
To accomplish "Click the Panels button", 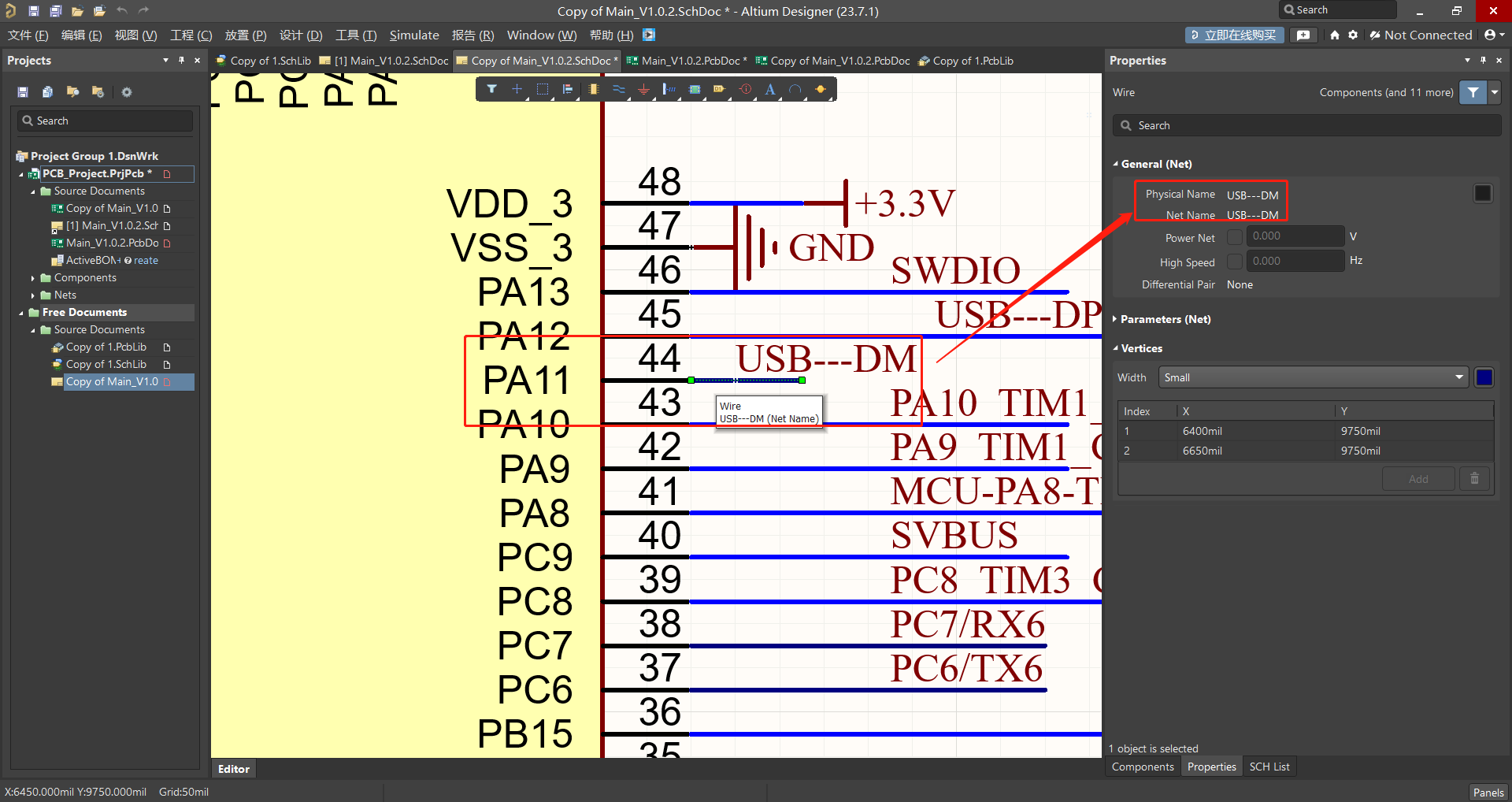I will click(1488, 793).
